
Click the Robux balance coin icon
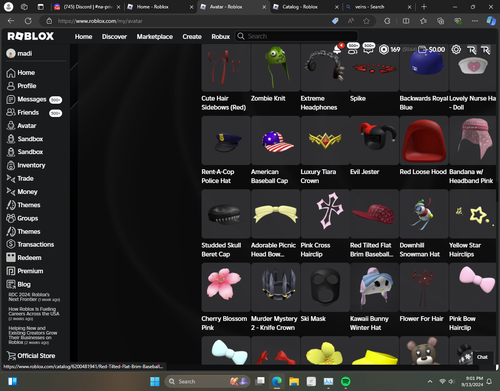pyautogui.click(x=384, y=49)
